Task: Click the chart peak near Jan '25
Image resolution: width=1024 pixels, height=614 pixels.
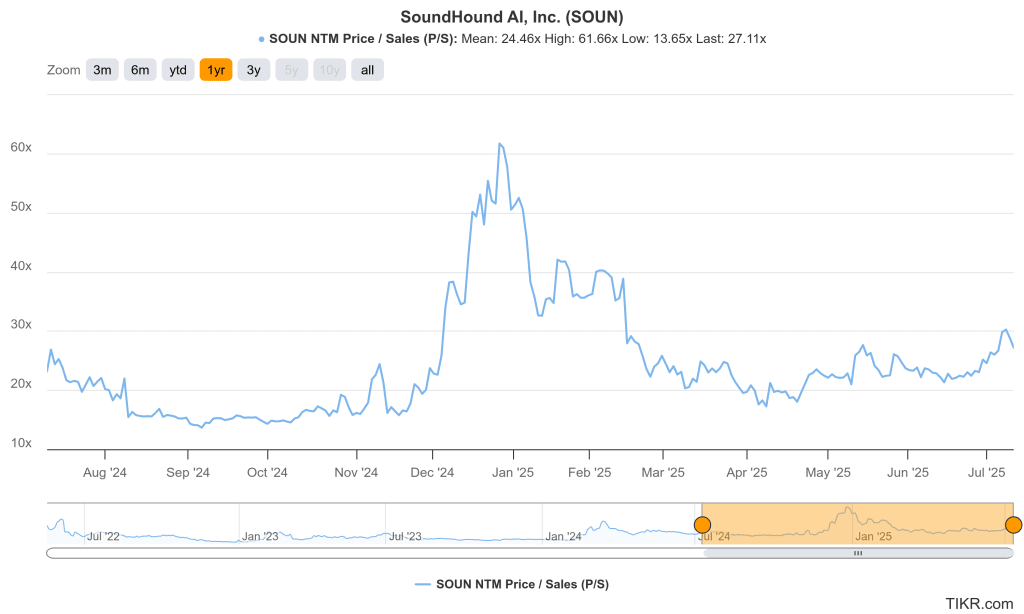Action: 501,145
